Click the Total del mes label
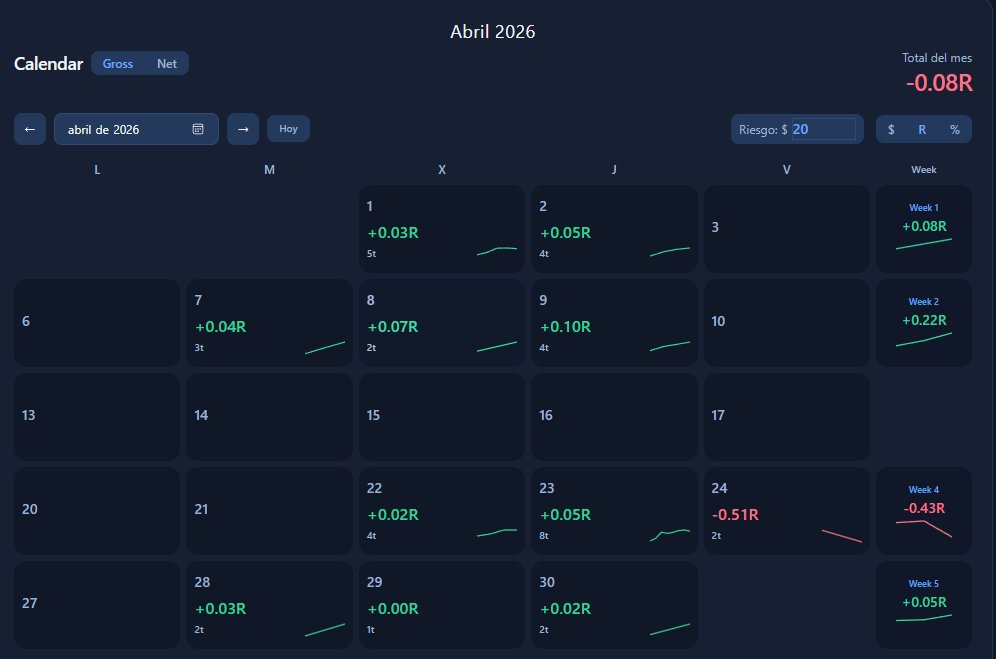The image size is (996, 659). click(937, 58)
